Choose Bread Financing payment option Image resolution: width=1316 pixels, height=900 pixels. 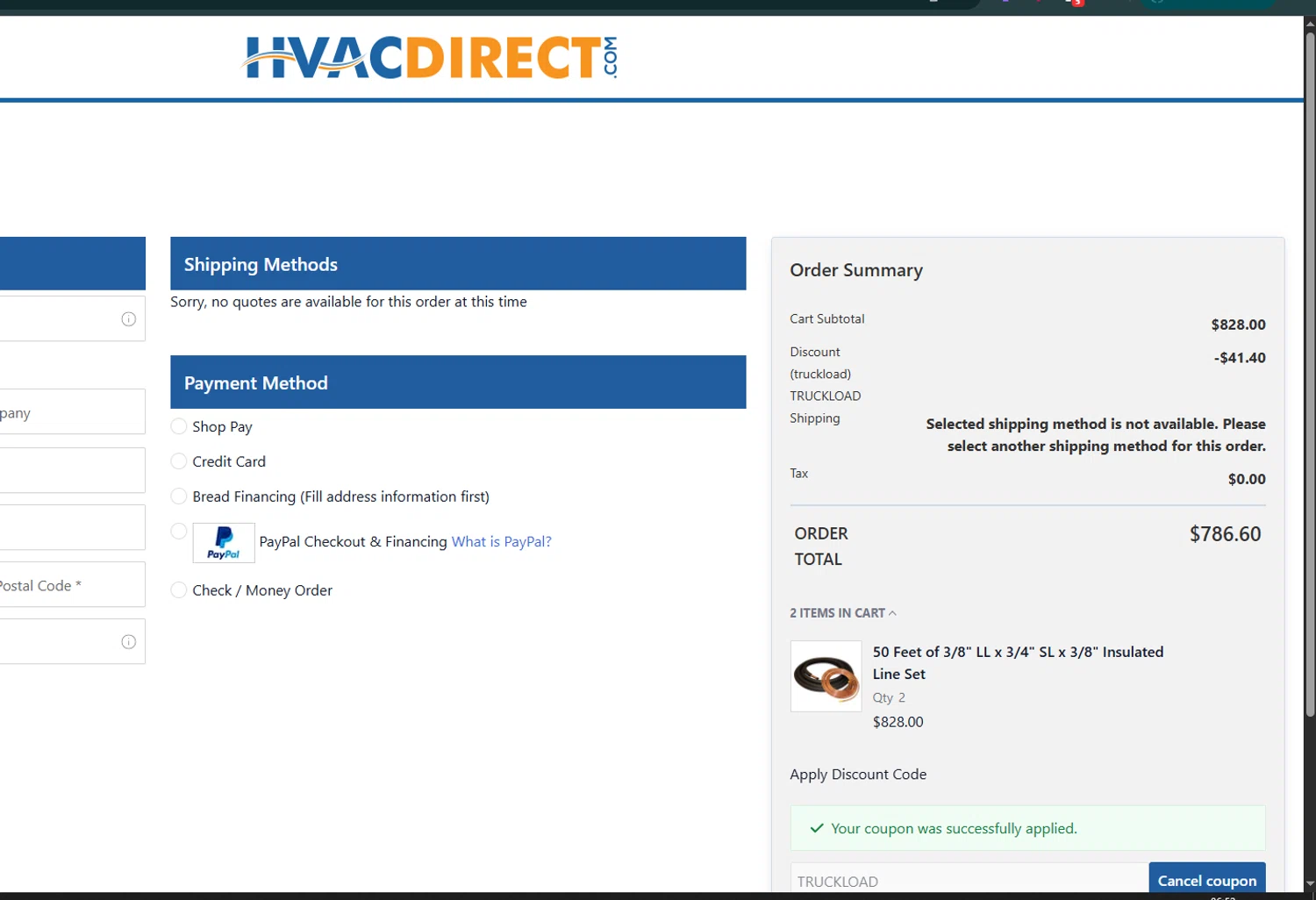pos(179,496)
